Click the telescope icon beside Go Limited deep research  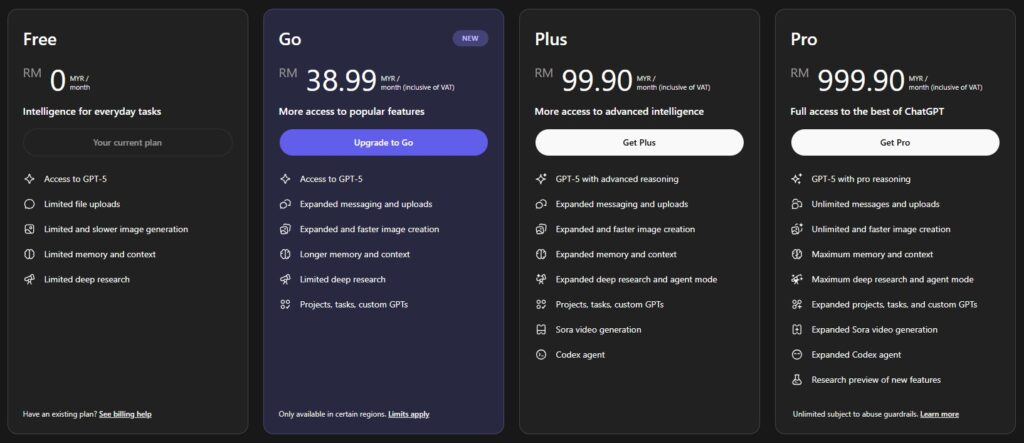[x=285, y=280]
